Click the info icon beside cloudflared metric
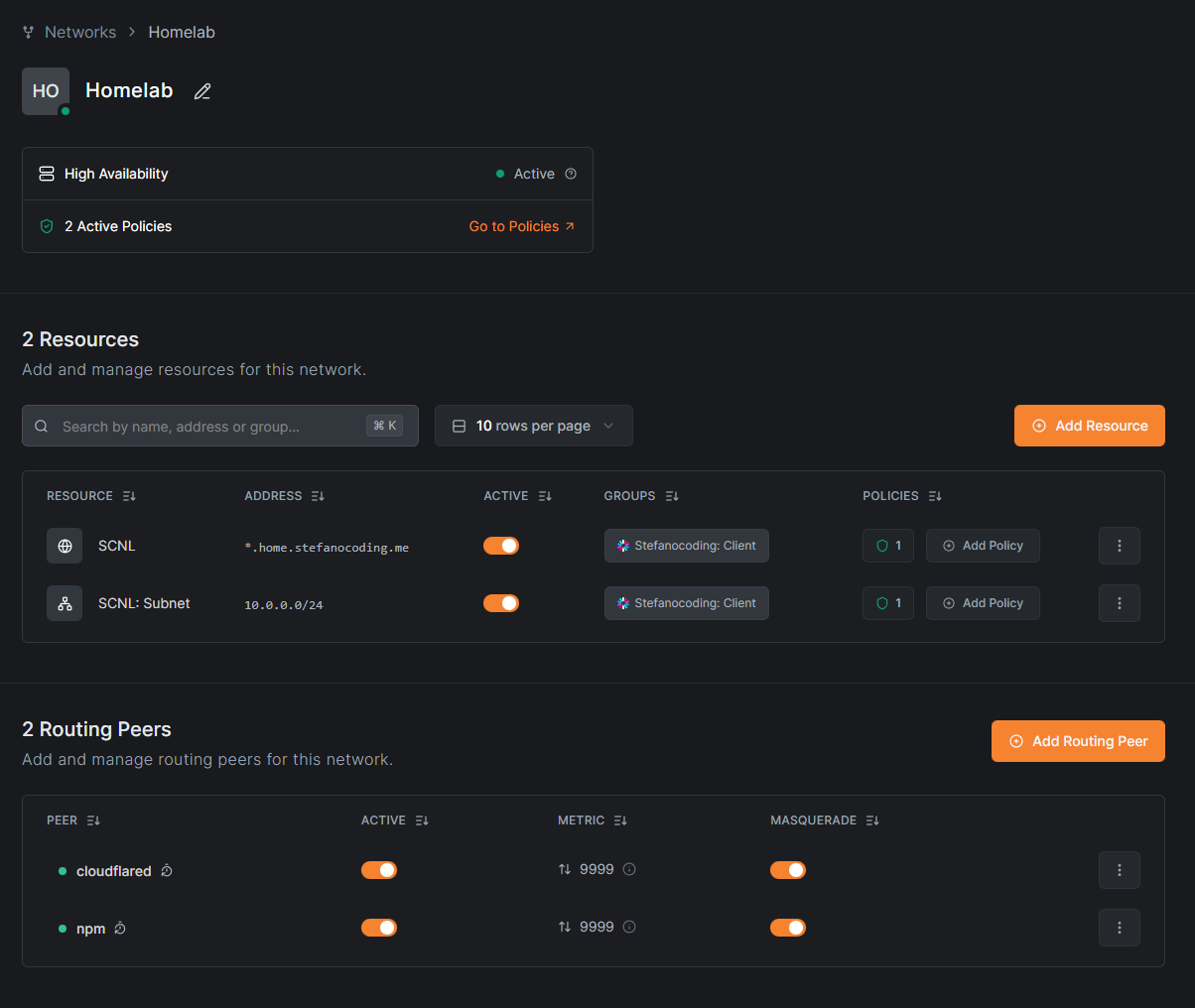The width and height of the screenshot is (1195, 1008). point(629,869)
